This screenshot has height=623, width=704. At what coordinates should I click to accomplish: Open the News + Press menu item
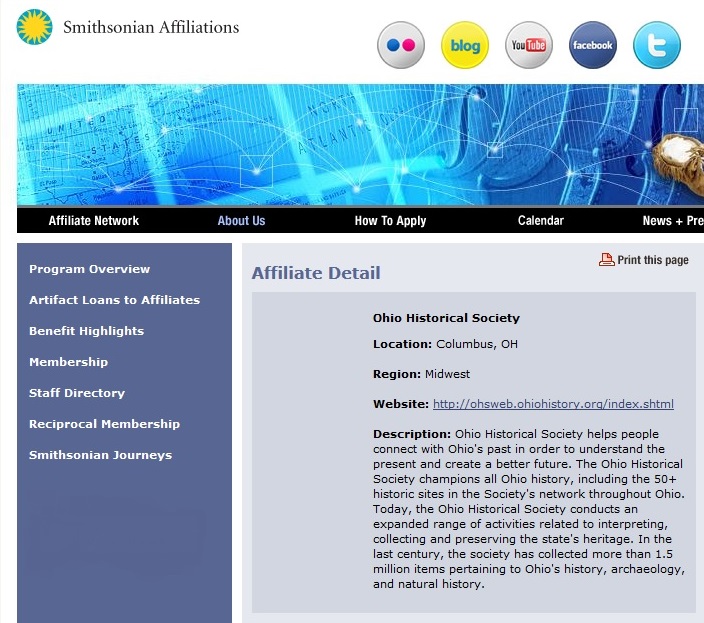673,220
